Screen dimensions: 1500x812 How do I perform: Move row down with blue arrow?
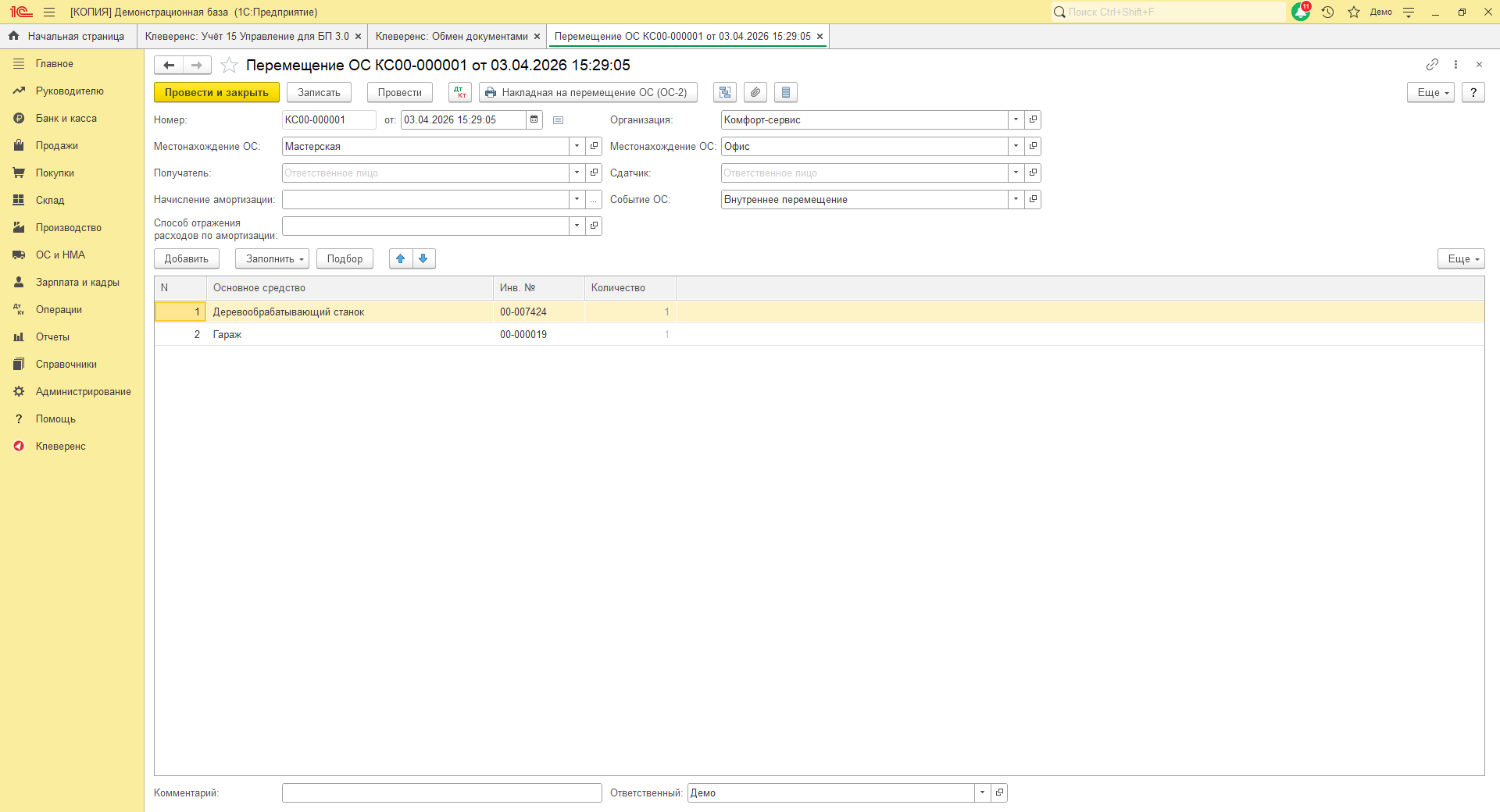(x=423, y=258)
